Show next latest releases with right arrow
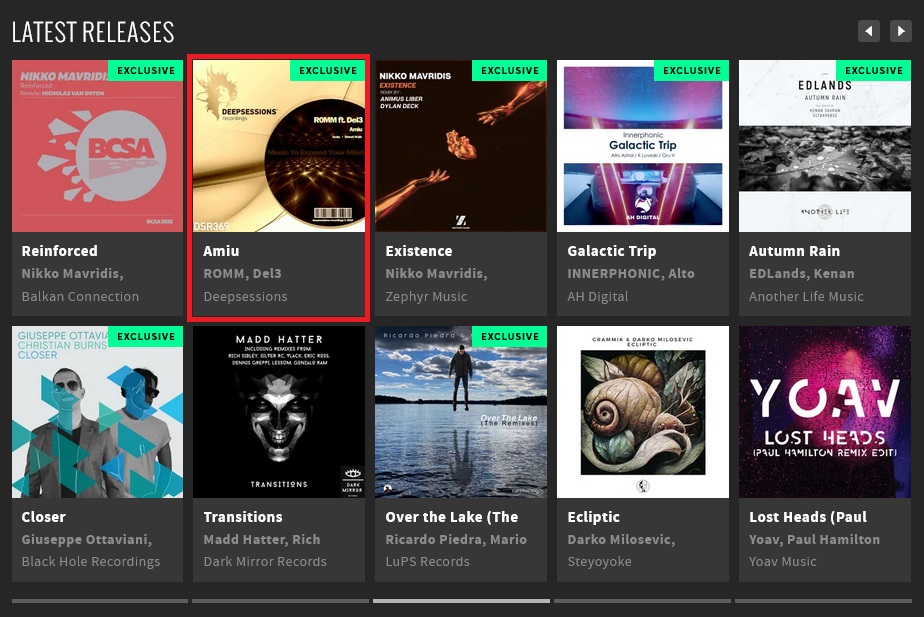 tap(900, 31)
